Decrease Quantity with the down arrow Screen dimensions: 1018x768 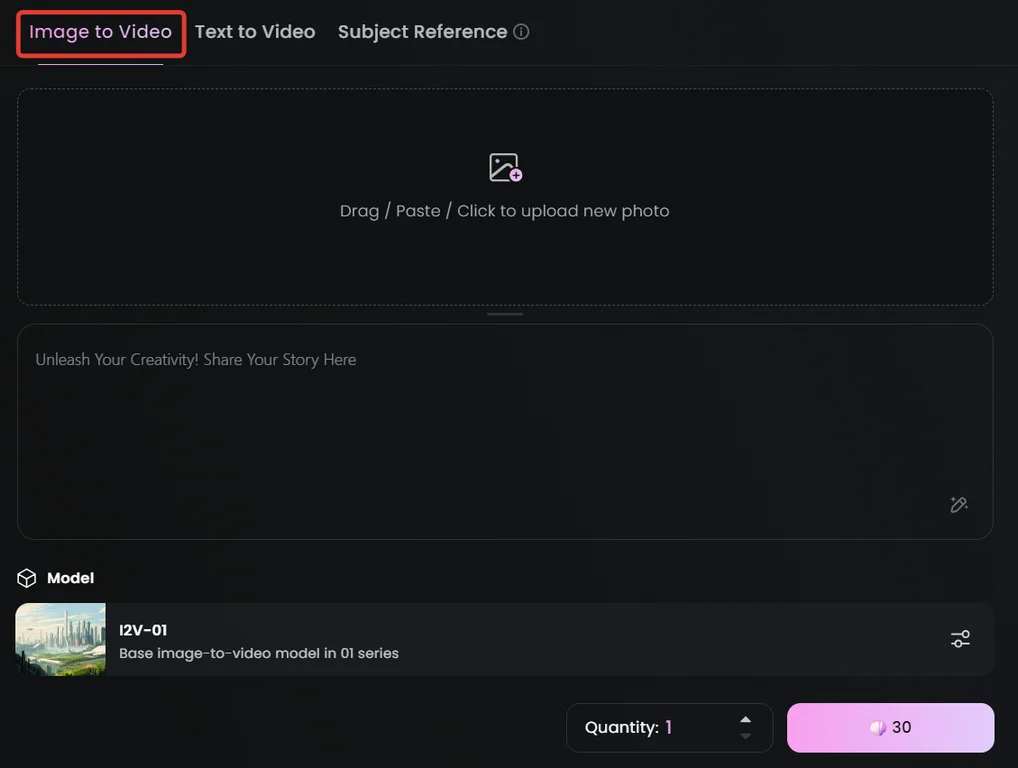[x=745, y=737]
